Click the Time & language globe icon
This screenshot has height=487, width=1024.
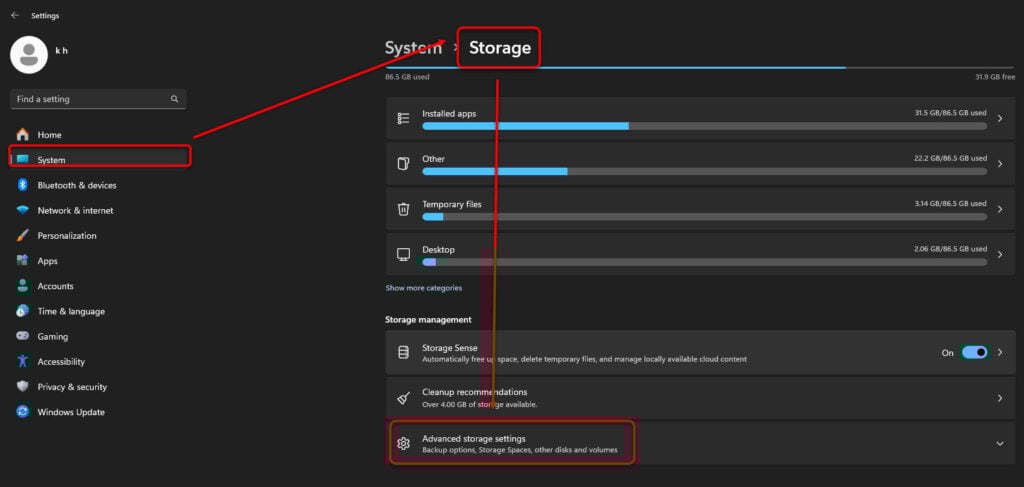(23, 311)
